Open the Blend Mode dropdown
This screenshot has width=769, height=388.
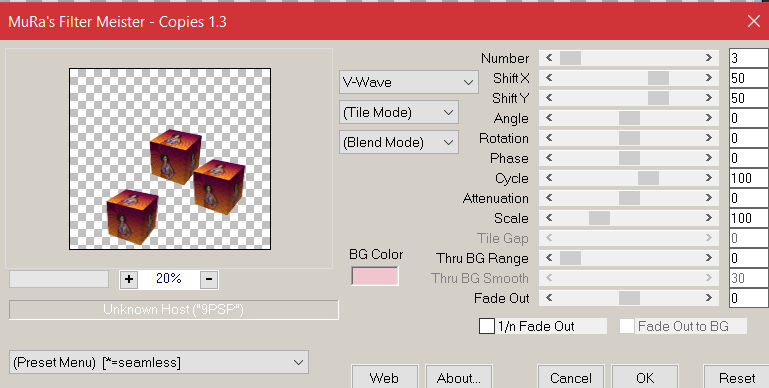399,142
